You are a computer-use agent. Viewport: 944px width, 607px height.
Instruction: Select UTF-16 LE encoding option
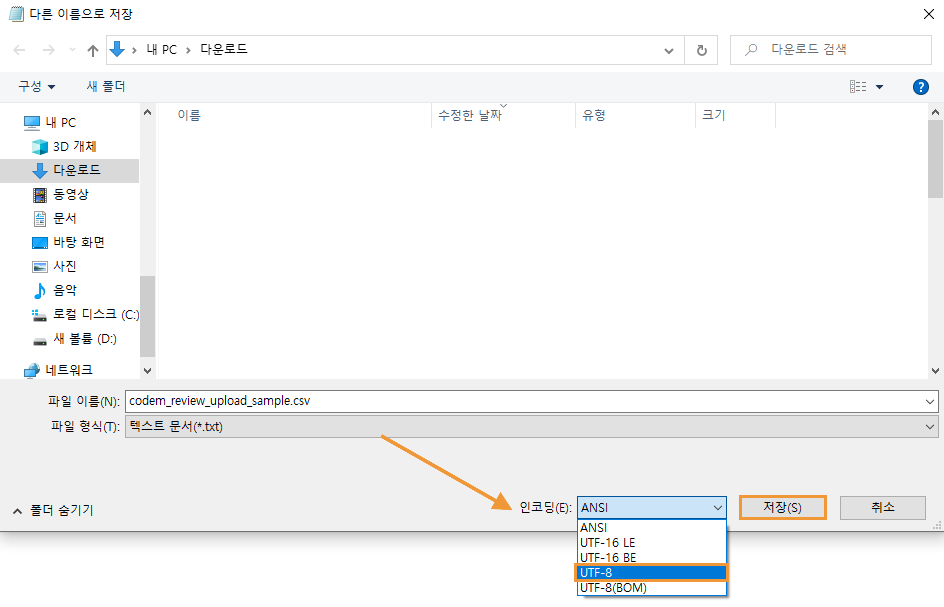click(651, 542)
